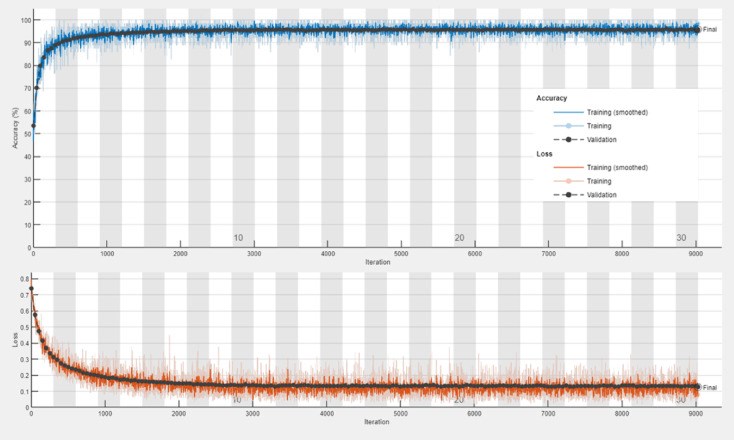Select the Accuracy heading in the legend
This screenshot has height=440, width=734.
(x=552, y=98)
